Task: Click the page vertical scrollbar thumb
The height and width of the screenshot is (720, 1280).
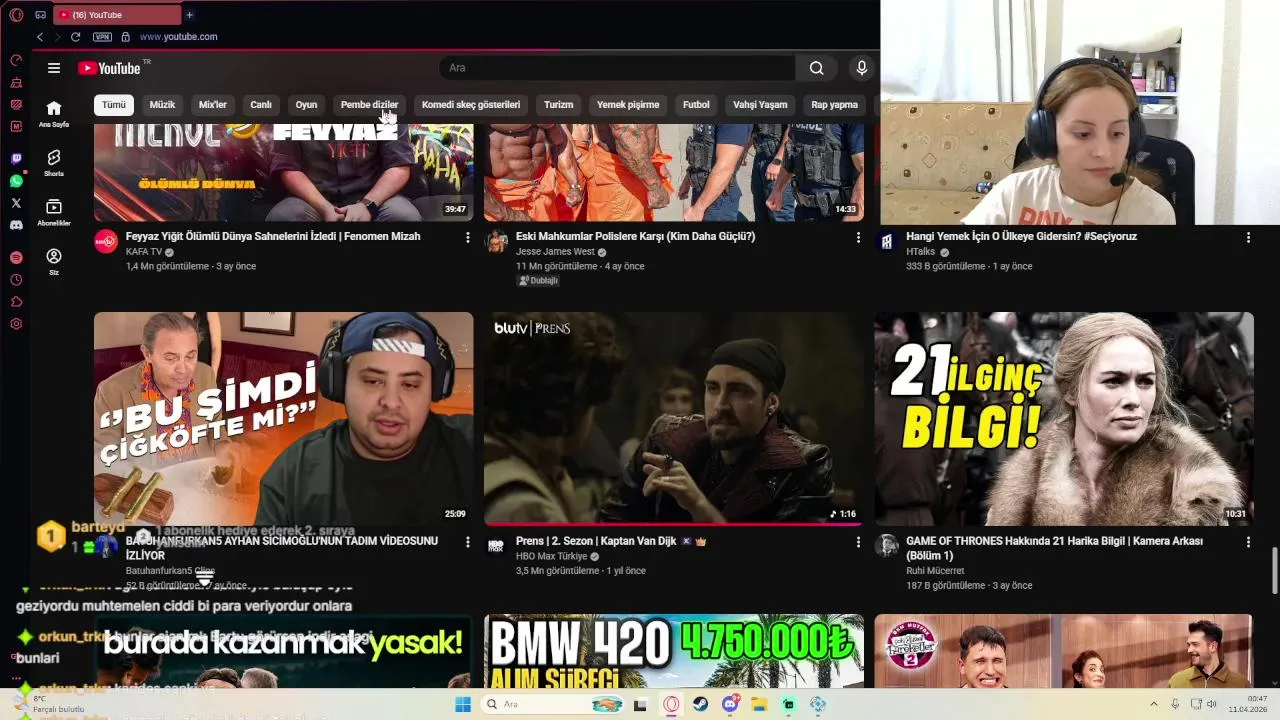Action: coord(1274,570)
